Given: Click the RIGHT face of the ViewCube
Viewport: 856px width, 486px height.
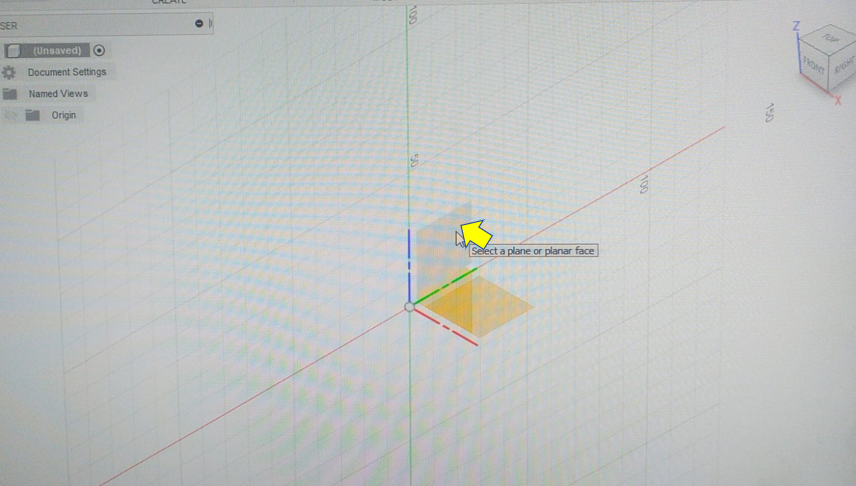Looking at the screenshot, I should pos(842,67).
